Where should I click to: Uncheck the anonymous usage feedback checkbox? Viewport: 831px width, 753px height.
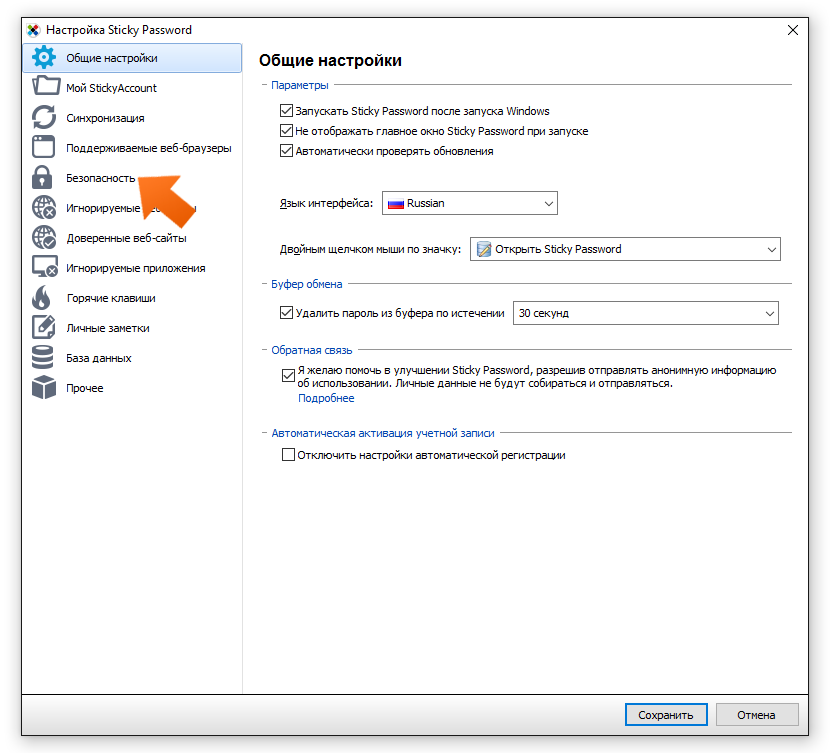coord(288,376)
